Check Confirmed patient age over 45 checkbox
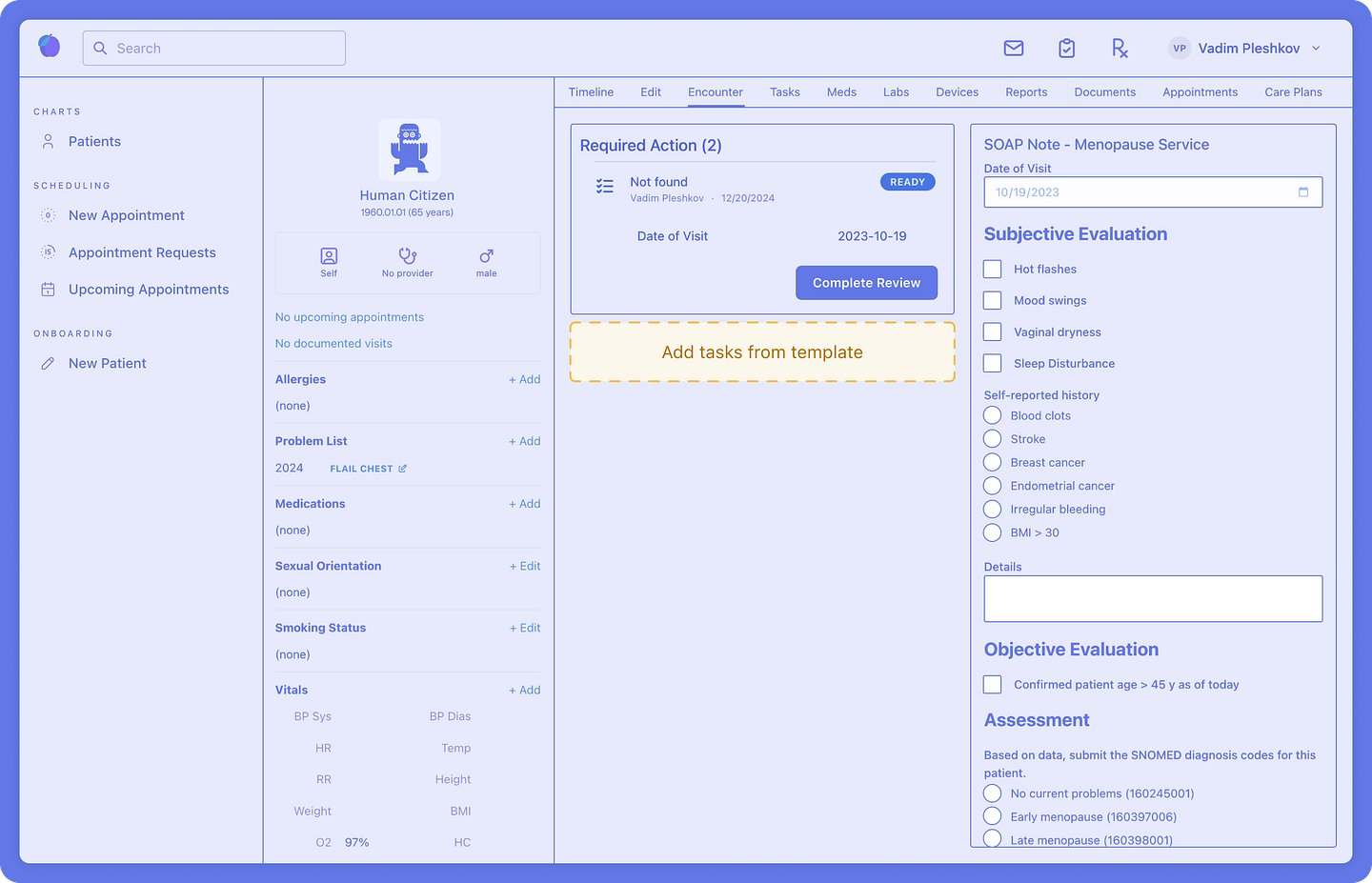 pyautogui.click(x=993, y=685)
